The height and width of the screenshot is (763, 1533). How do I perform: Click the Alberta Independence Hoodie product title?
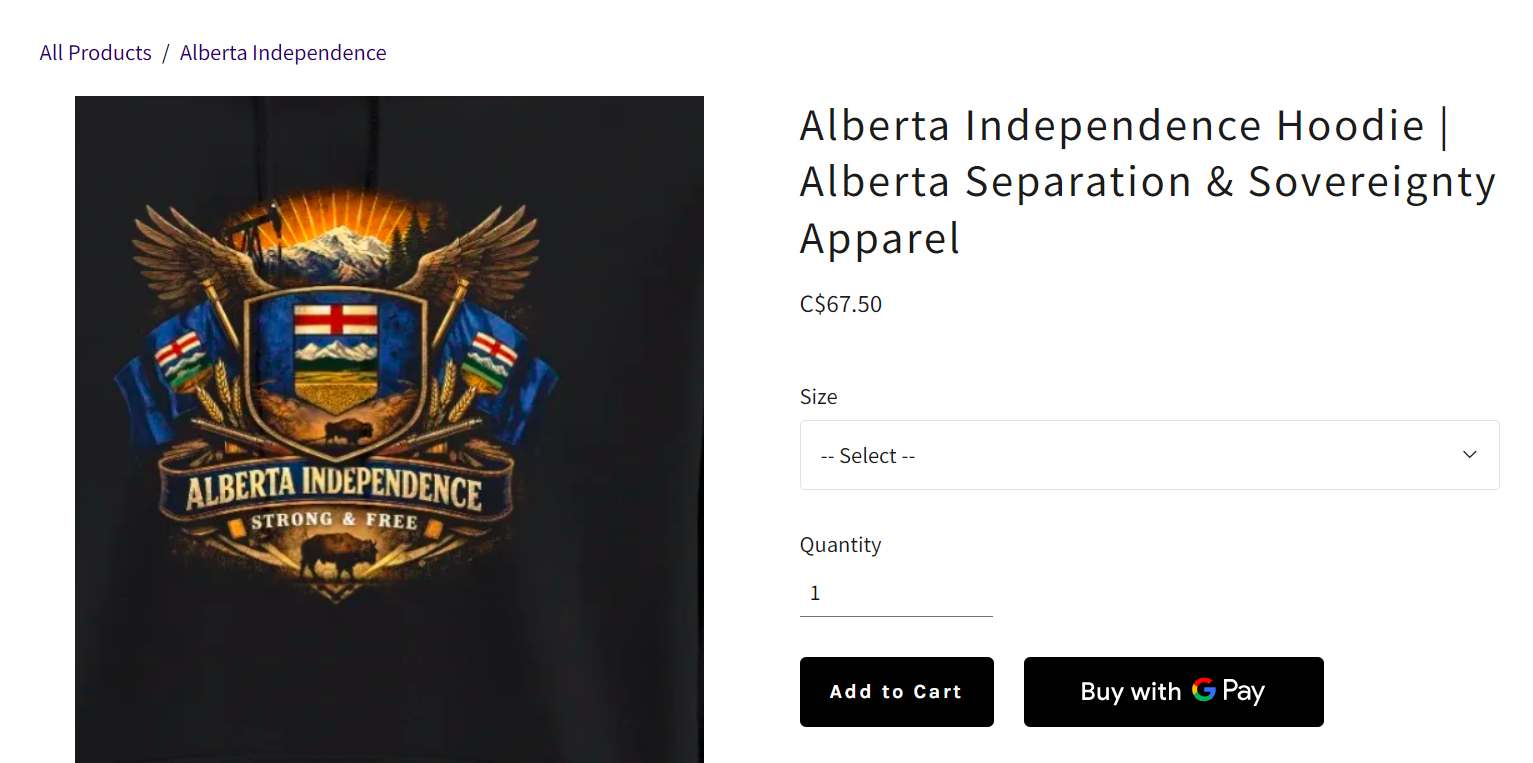(x=1148, y=182)
